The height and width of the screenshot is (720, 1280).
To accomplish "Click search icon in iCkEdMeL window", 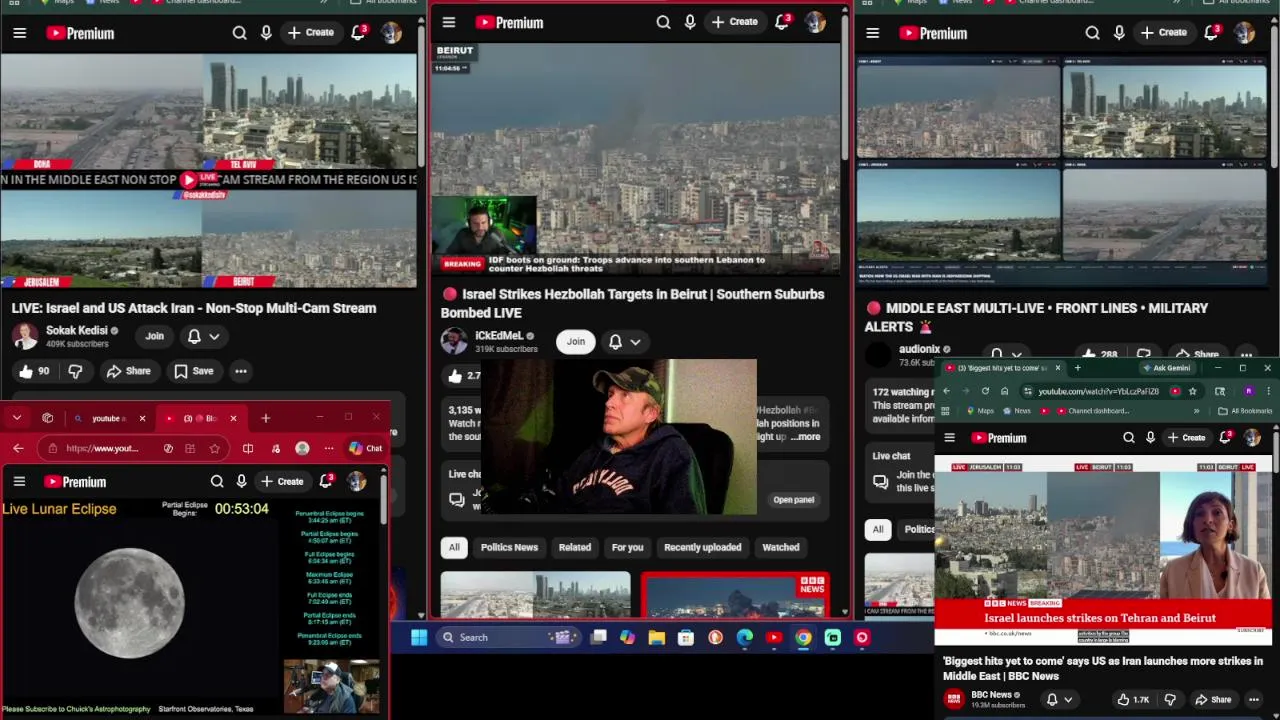I will pyautogui.click(x=664, y=22).
